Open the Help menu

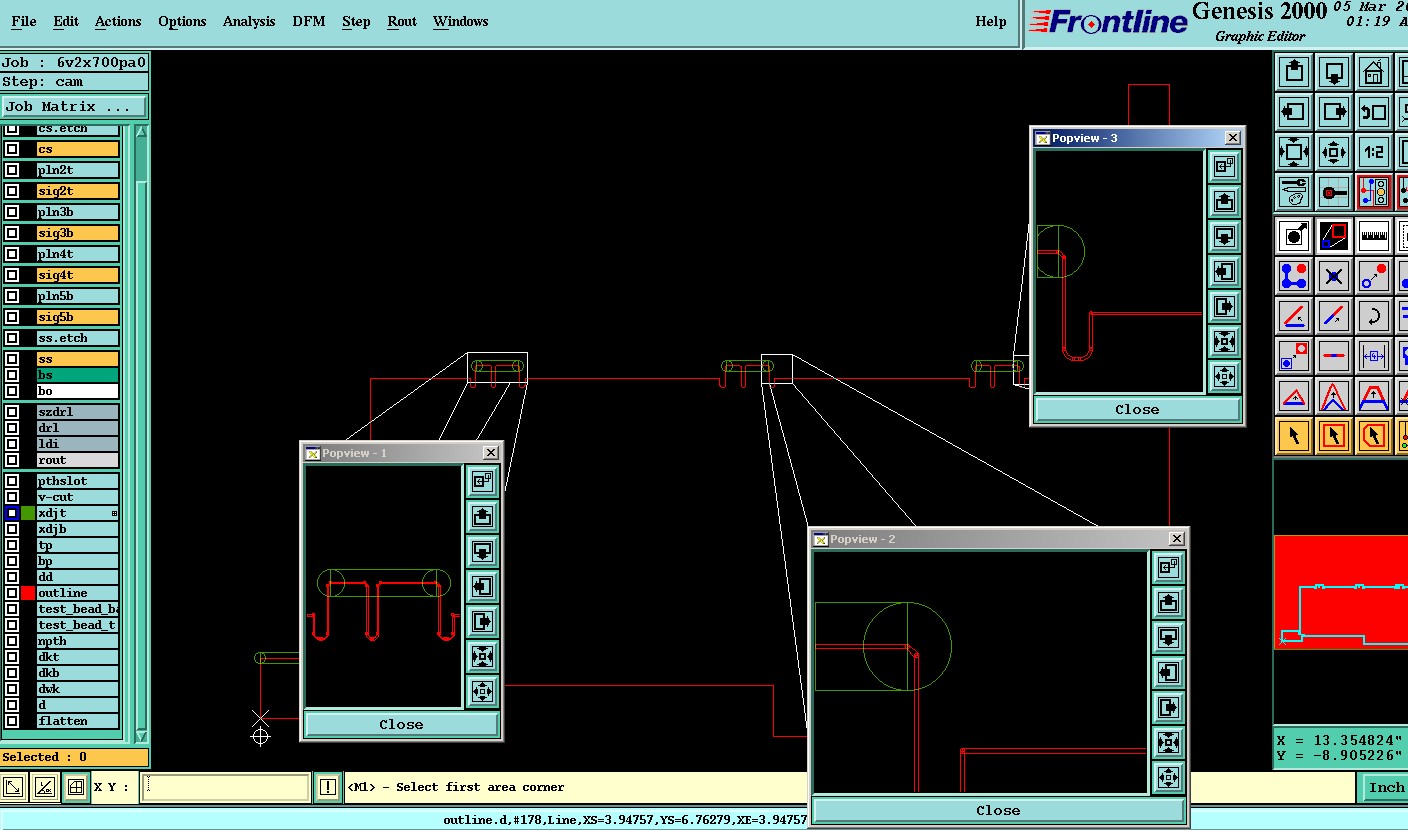(x=991, y=21)
